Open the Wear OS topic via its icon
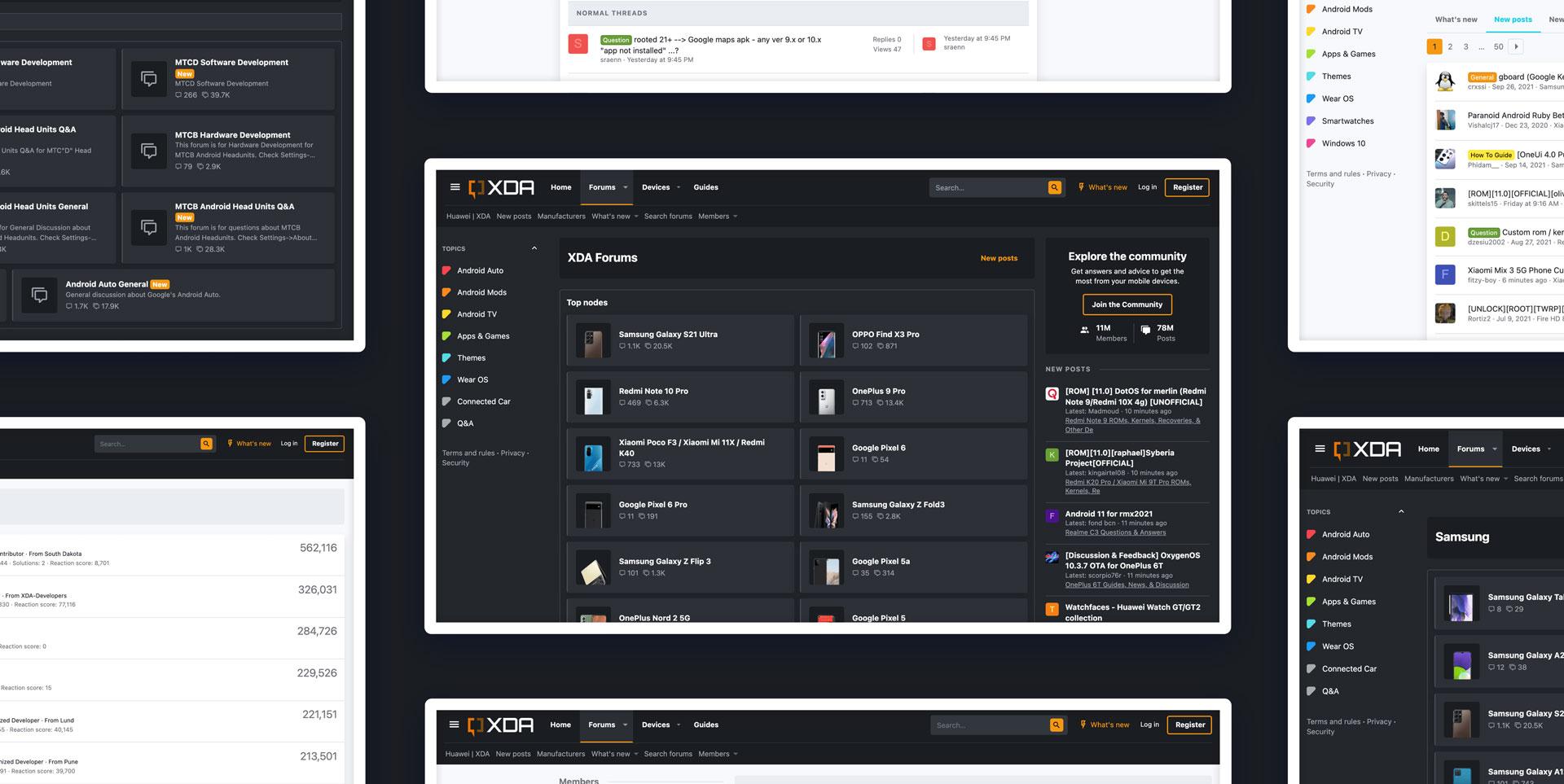 pyautogui.click(x=447, y=379)
